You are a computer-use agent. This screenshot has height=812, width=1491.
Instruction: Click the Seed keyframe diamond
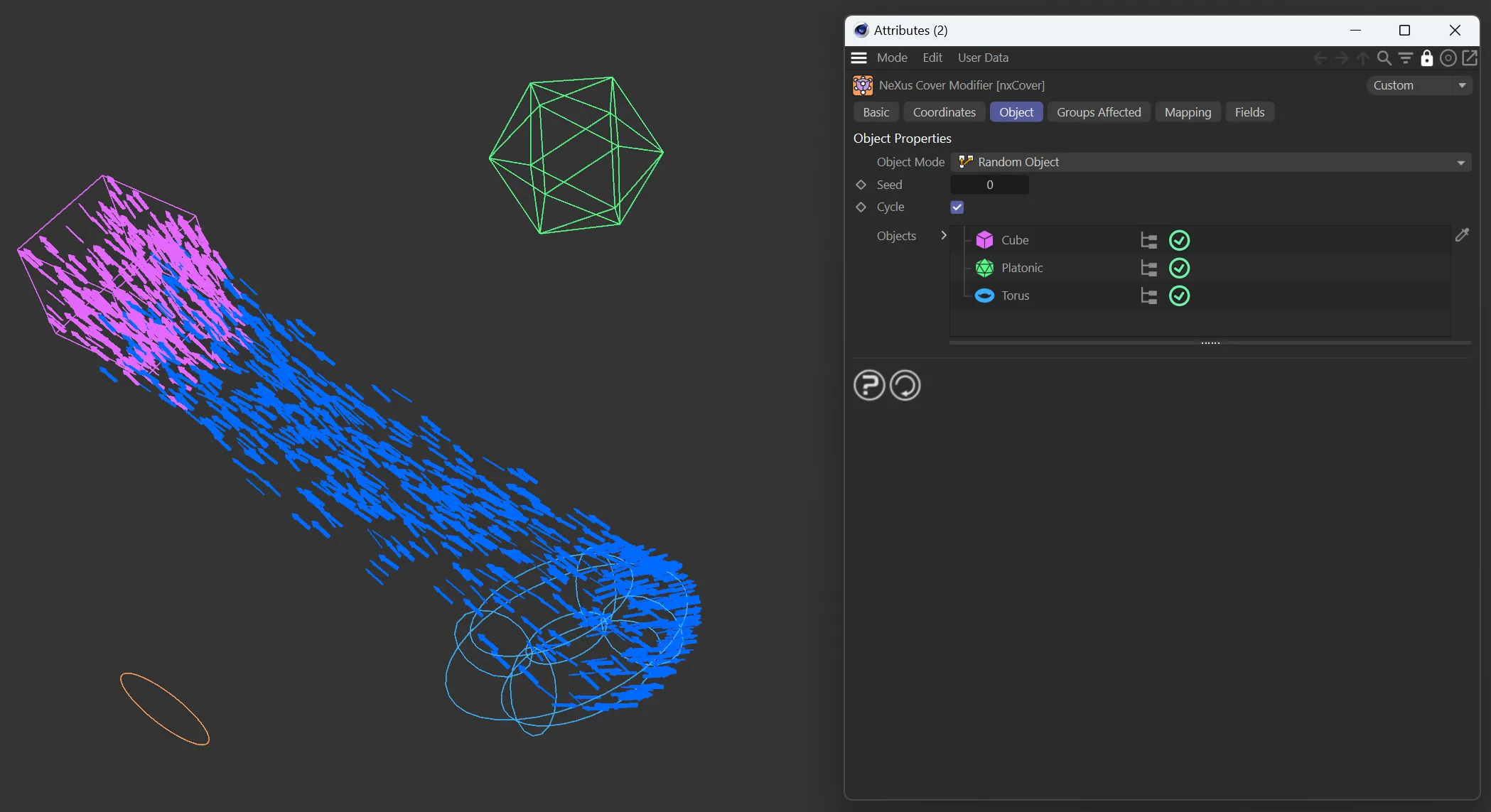(861, 185)
